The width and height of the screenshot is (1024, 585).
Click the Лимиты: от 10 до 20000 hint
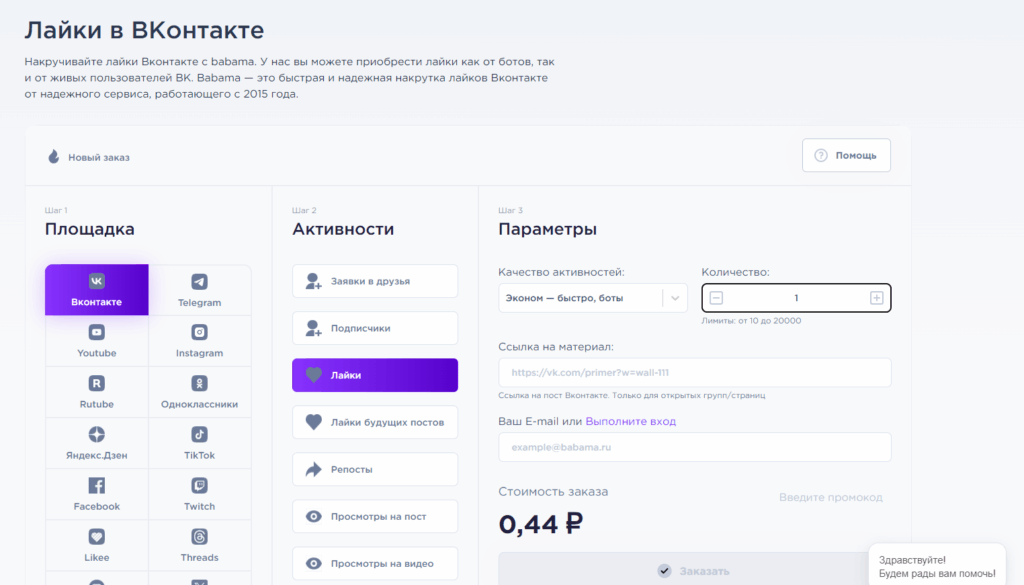[x=751, y=321]
